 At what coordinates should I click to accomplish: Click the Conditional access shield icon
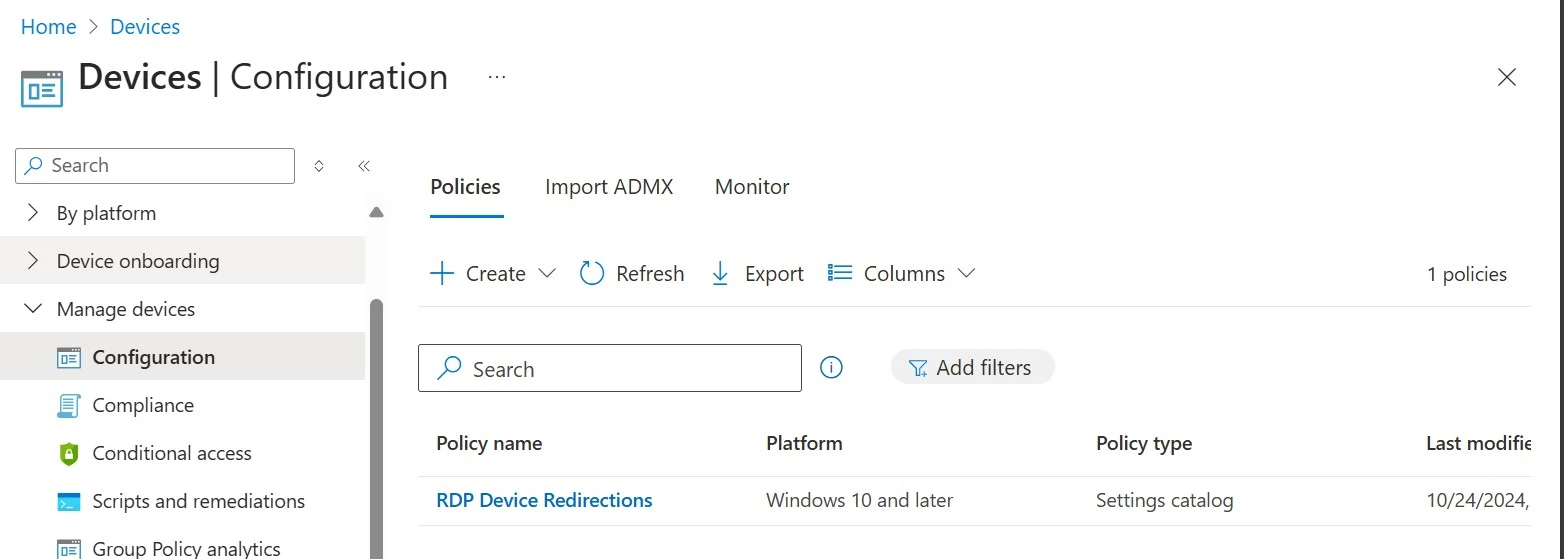tap(69, 454)
